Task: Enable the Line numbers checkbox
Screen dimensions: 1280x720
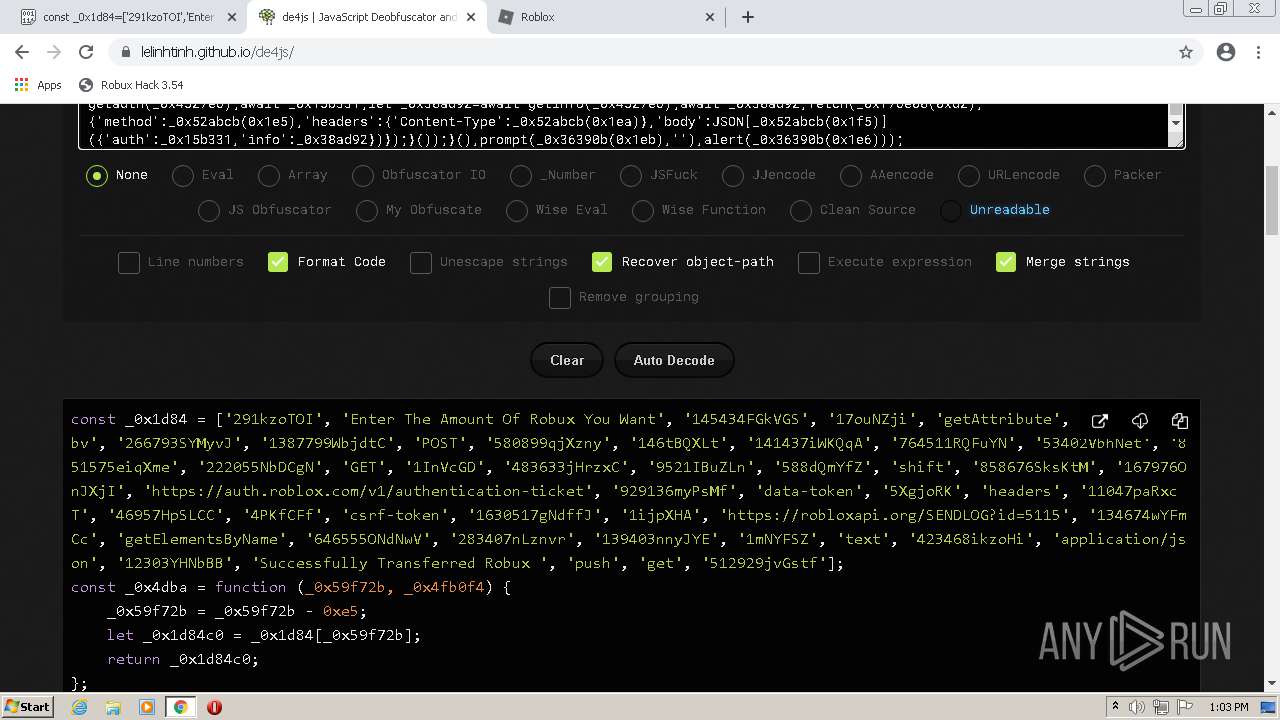Action: (129, 262)
